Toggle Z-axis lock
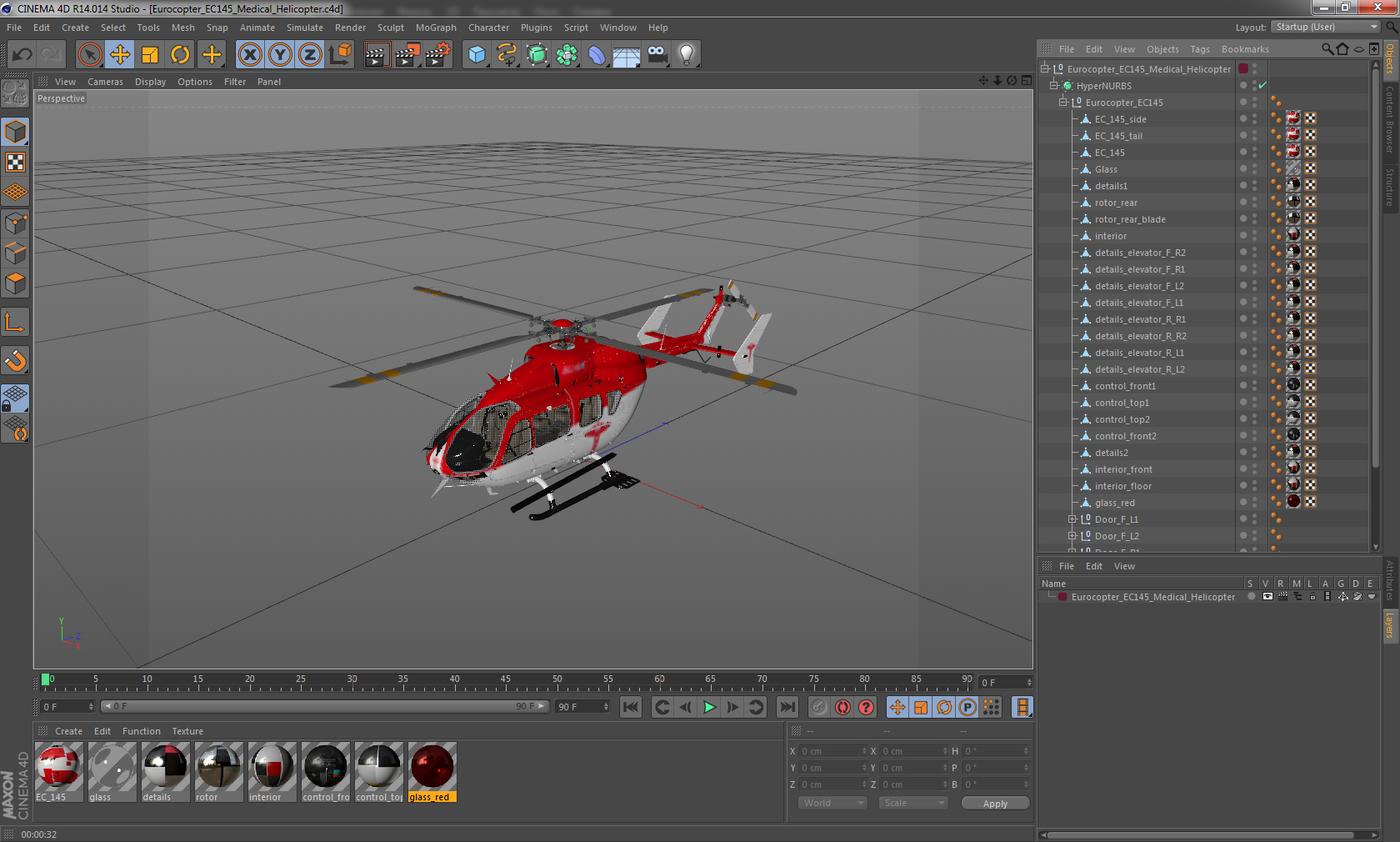 310,55
